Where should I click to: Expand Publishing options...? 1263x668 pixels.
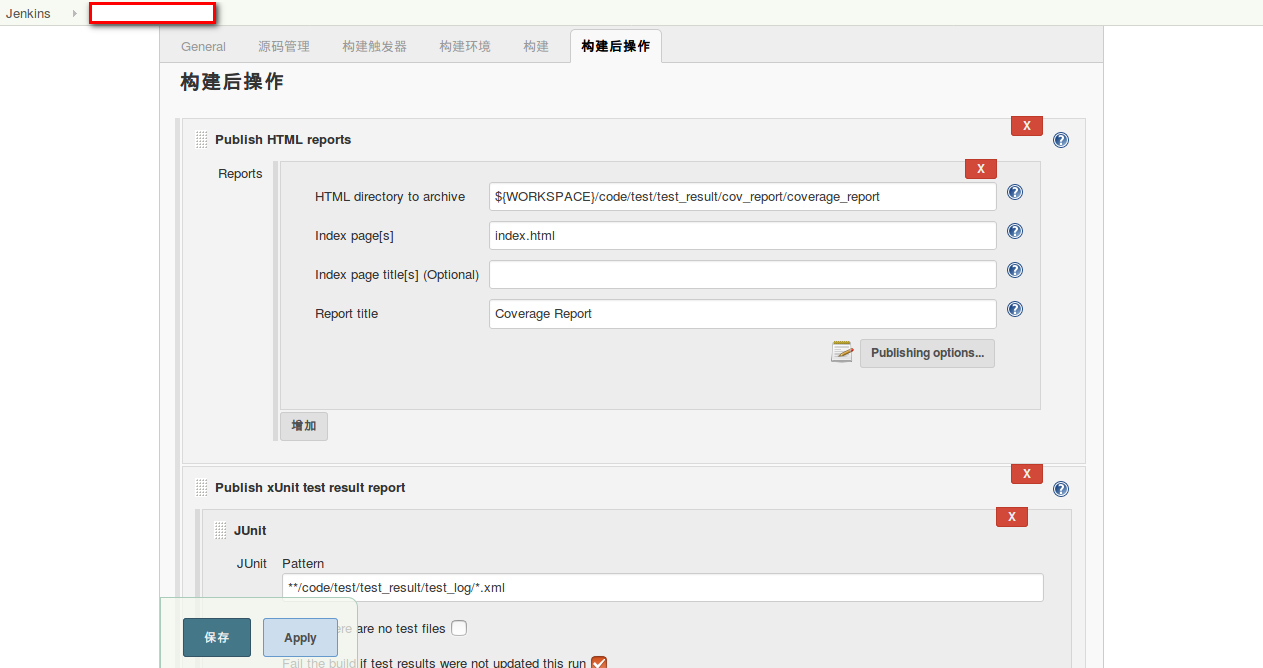[x=927, y=353]
